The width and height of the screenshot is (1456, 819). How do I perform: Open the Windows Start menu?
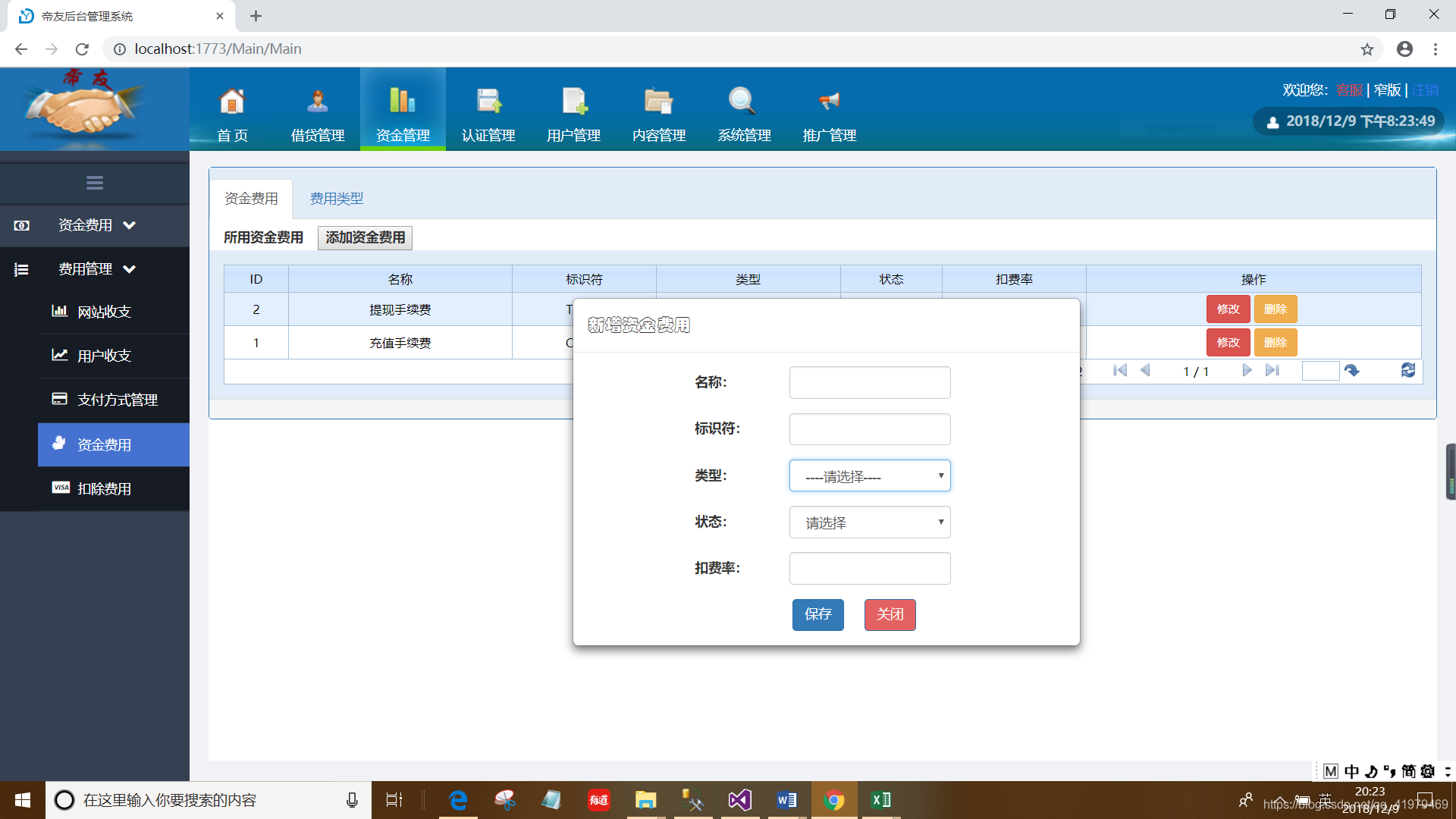click(x=23, y=800)
